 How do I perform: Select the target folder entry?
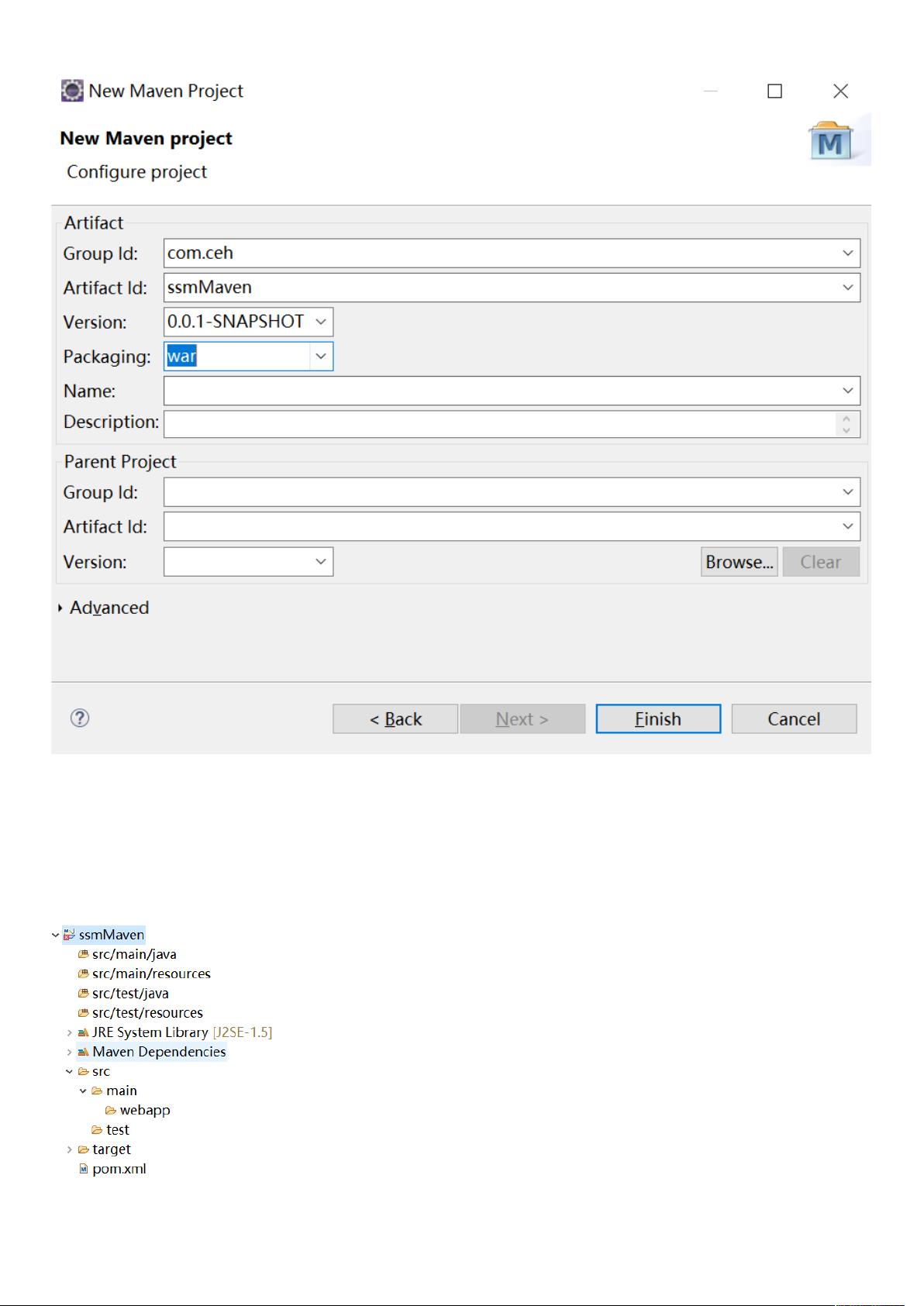click(x=112, y=1149)
